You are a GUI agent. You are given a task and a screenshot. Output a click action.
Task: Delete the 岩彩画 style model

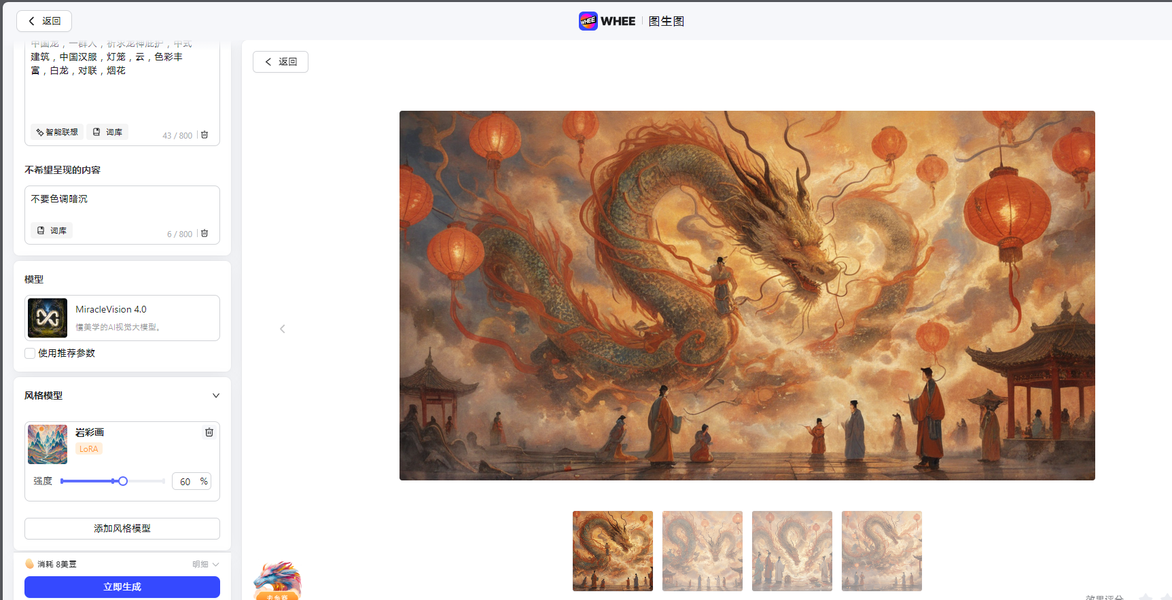pyautogui.click(x=209, y=432)
